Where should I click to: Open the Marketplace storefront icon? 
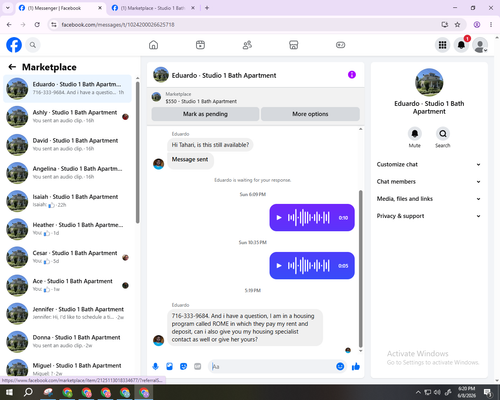[x=293, y=45]
